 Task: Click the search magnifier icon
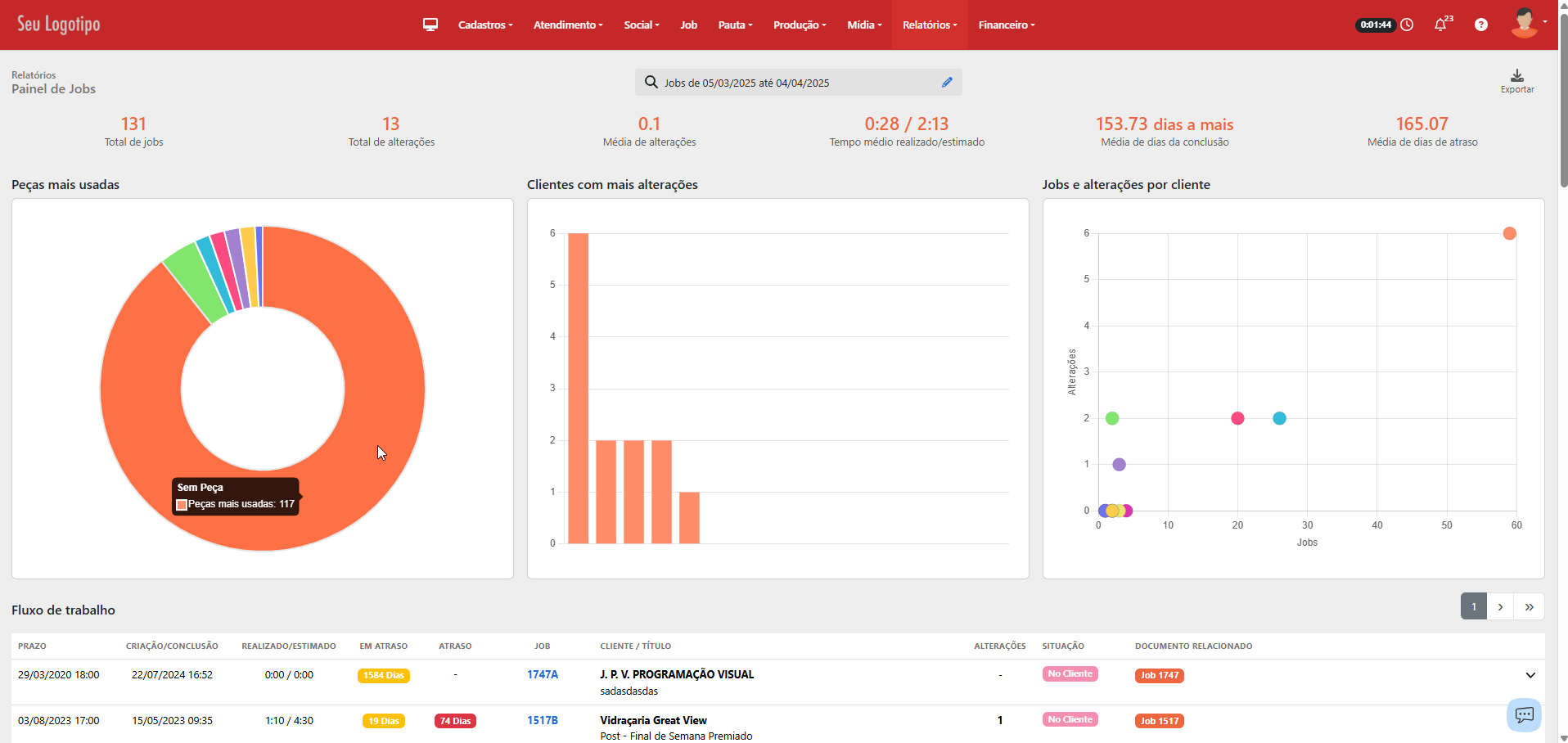coord(651,83)
